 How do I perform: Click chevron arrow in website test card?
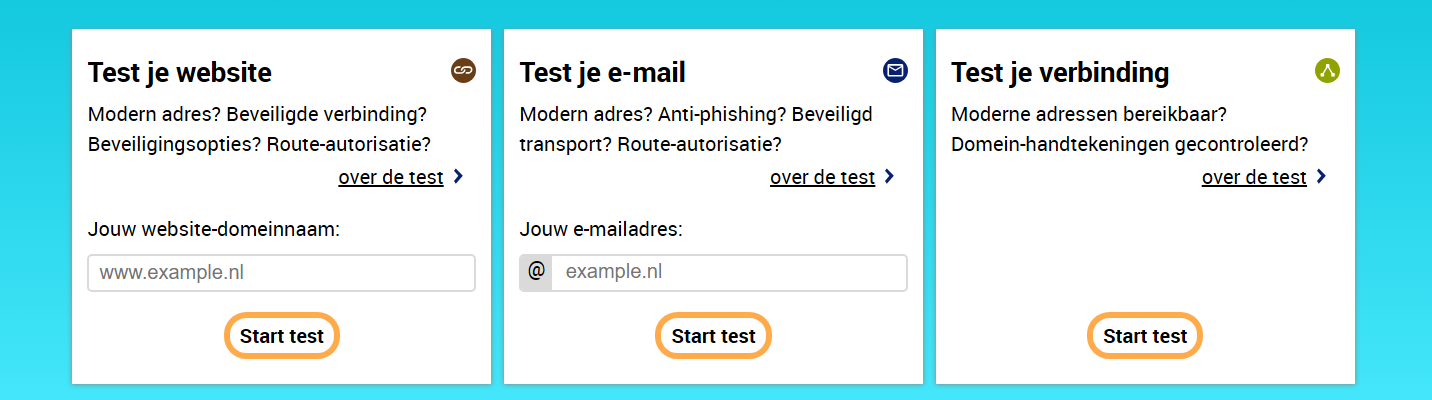coord(458,177)
